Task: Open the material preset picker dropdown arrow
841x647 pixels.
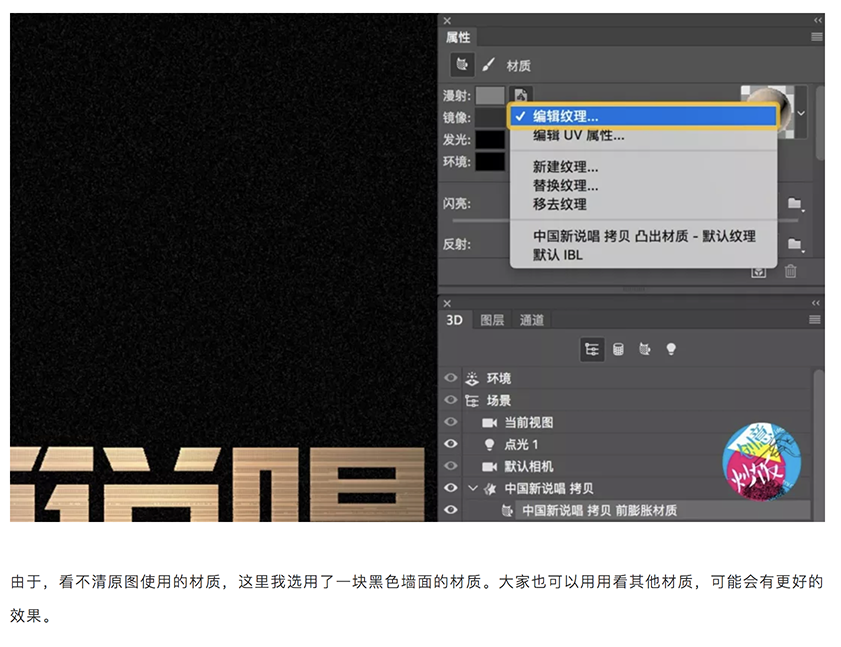Action: (801, 113)
